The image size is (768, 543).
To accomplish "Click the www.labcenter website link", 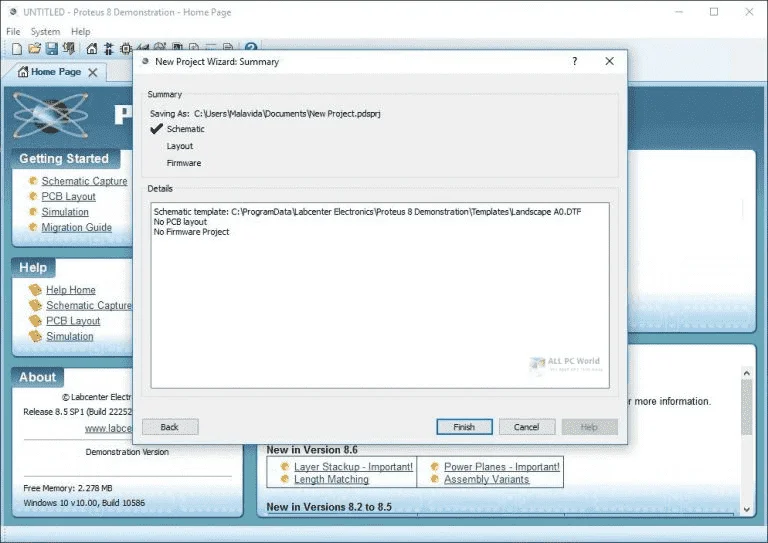I will [x=108, y=428].
